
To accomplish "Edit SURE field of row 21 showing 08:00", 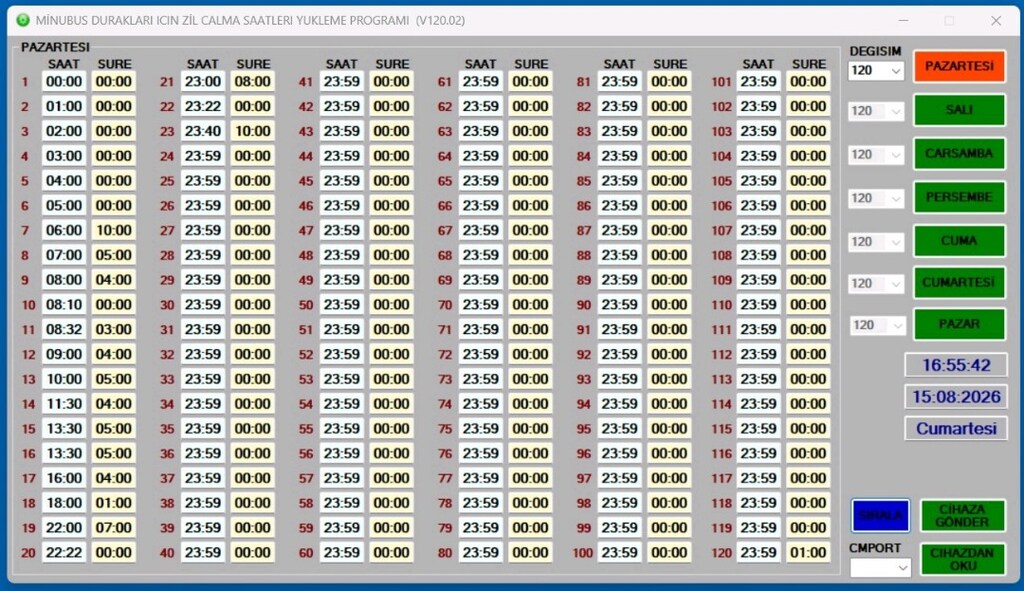I will [253, 82].
